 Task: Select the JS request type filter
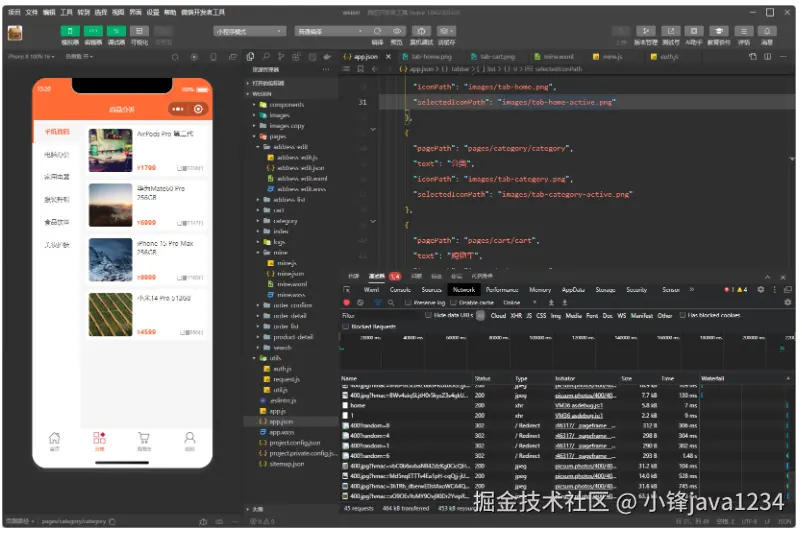[x=529, y=316]
